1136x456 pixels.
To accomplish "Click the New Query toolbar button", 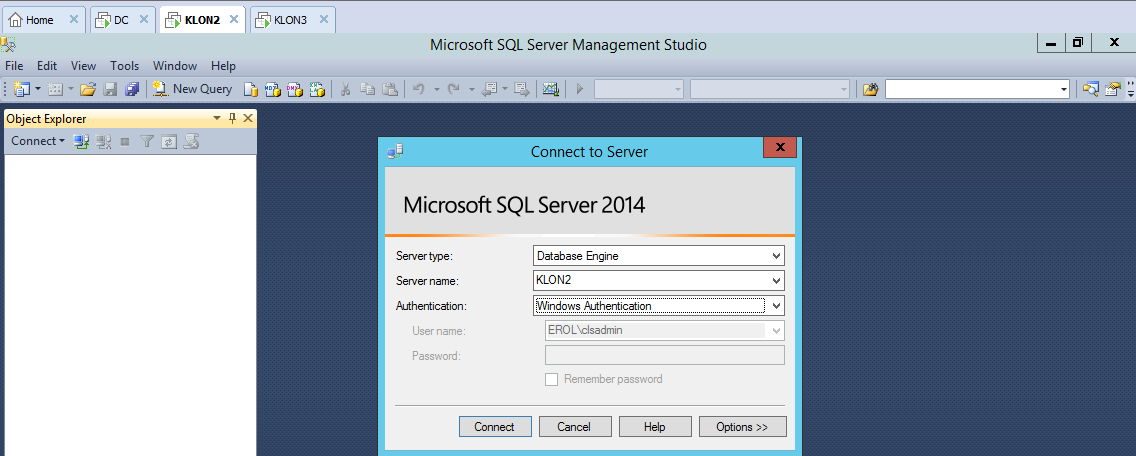I will (192, 89).
